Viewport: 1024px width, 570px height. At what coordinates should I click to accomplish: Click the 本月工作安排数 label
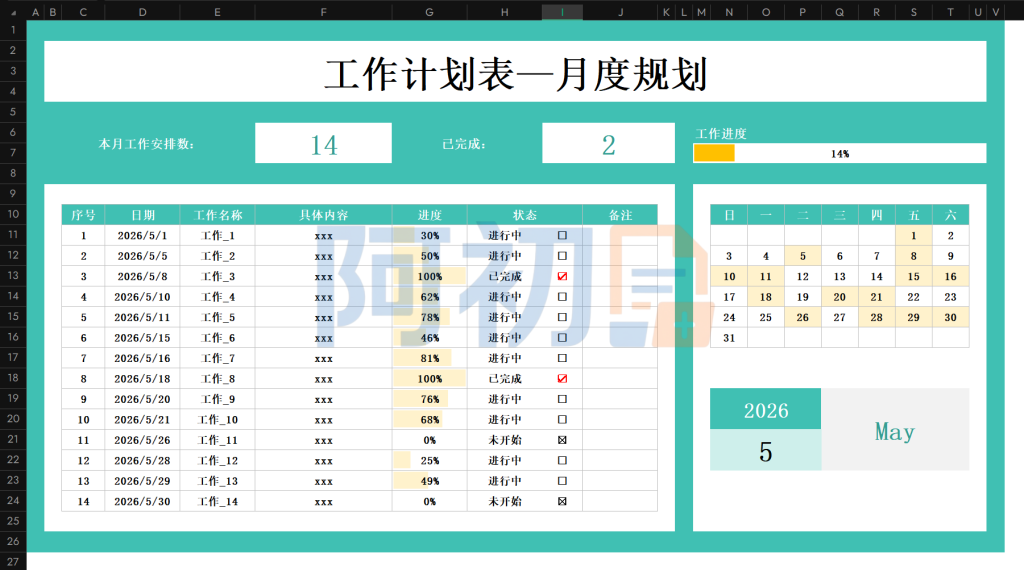click(146, 144)
